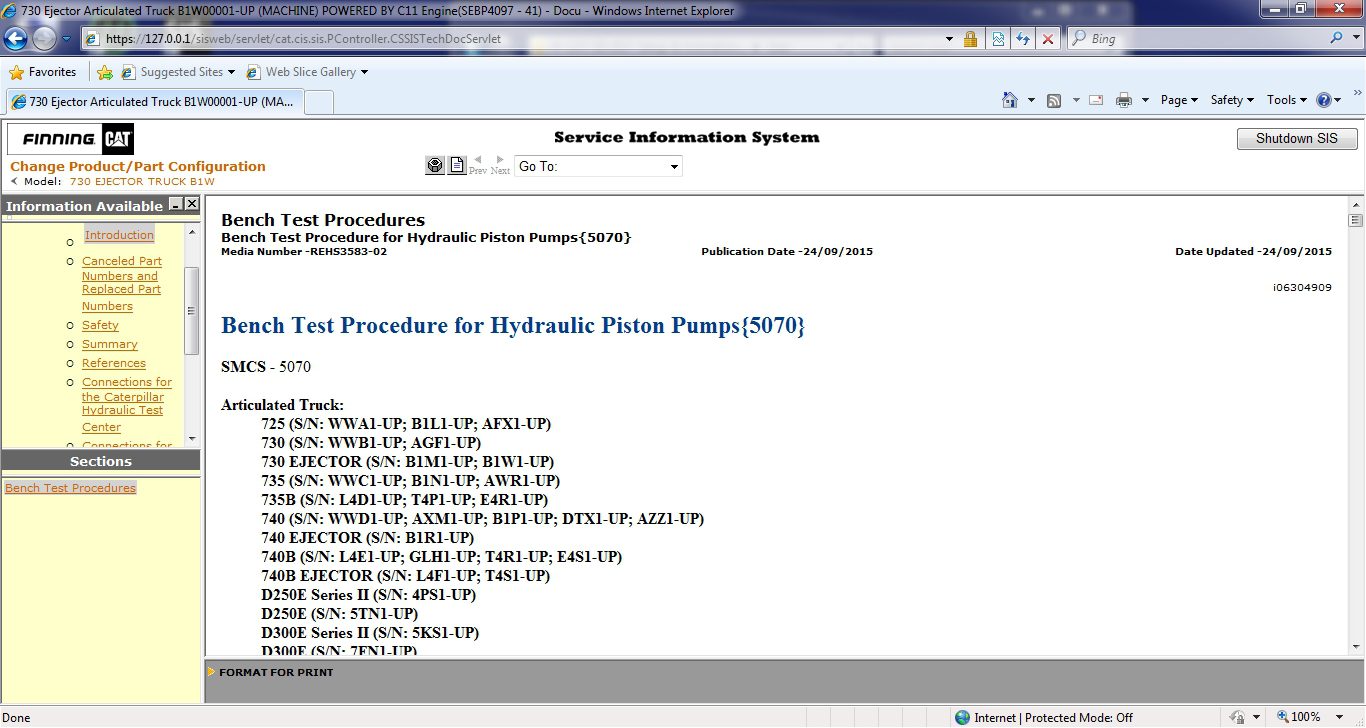Expand the Feeds dropdown arrow
Viewport: 1366px width, 728px height.
click(1076, 100)
